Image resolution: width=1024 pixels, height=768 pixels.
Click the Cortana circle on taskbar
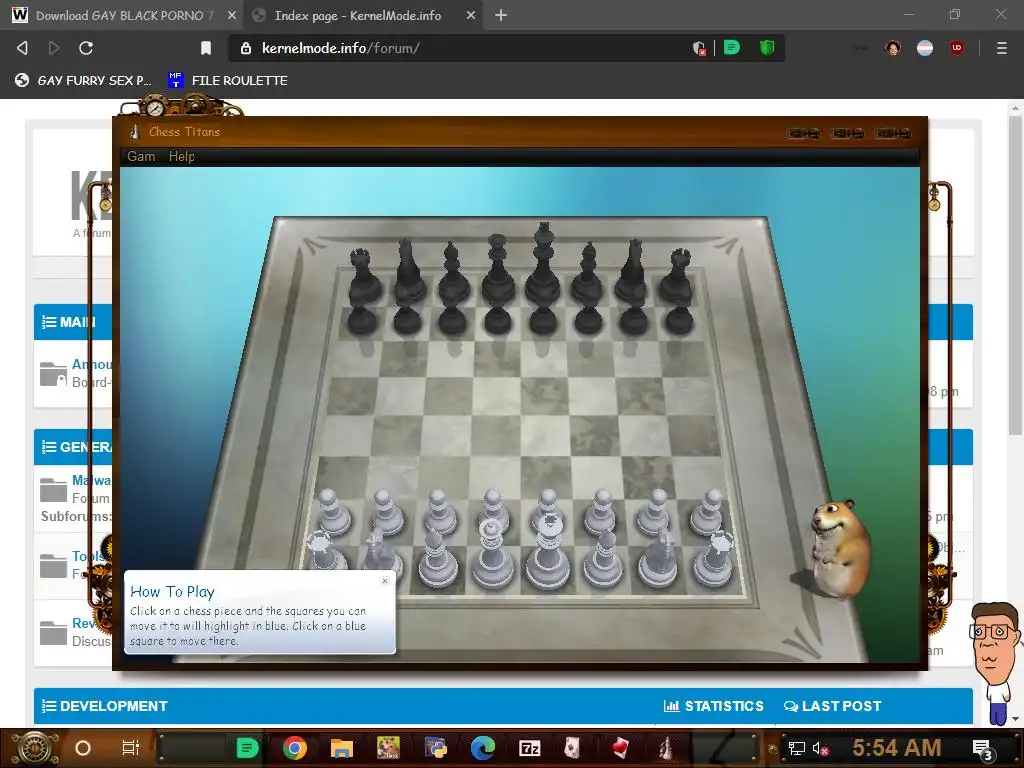point(83,748)
